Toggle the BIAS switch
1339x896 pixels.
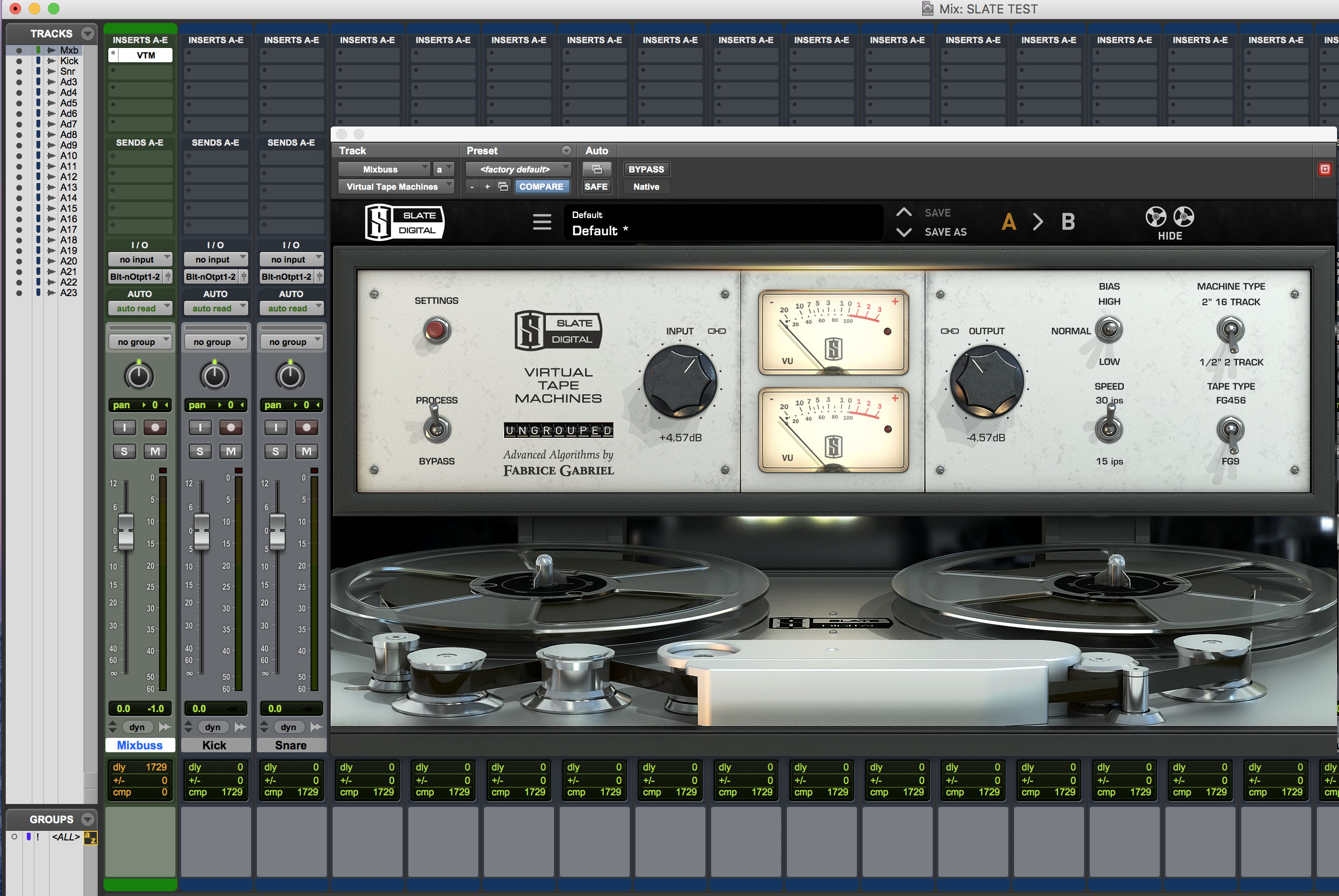pos(1108,330)
